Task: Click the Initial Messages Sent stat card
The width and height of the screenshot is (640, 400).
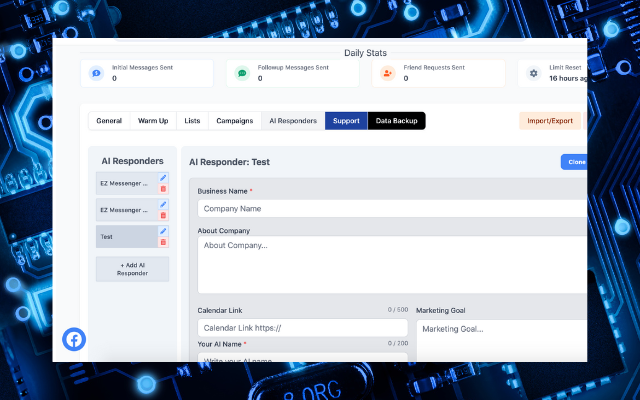Action: pos(147,73)
